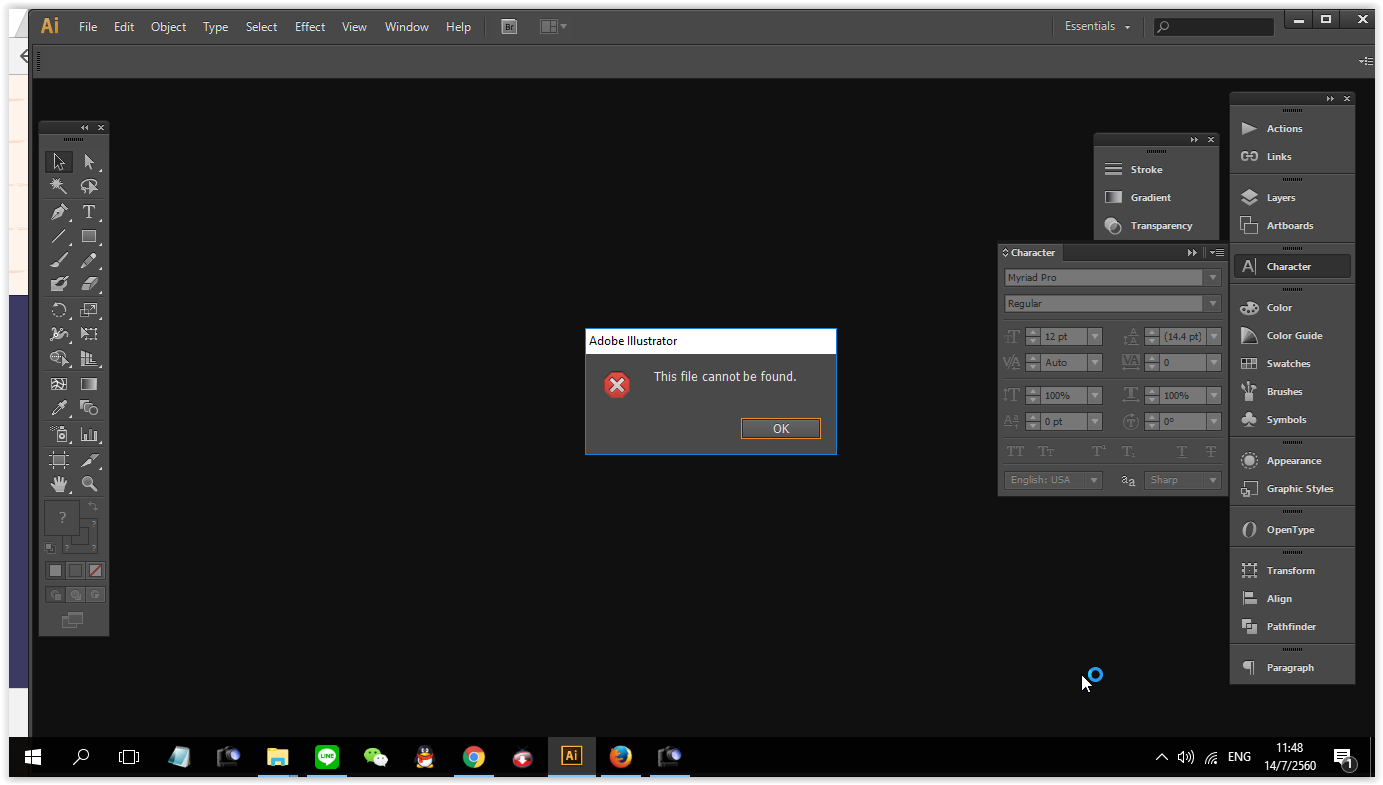This screenshot has height=785, width=1383.
Task: Select the Selection tool arrow
Action: tap(59, 162)
